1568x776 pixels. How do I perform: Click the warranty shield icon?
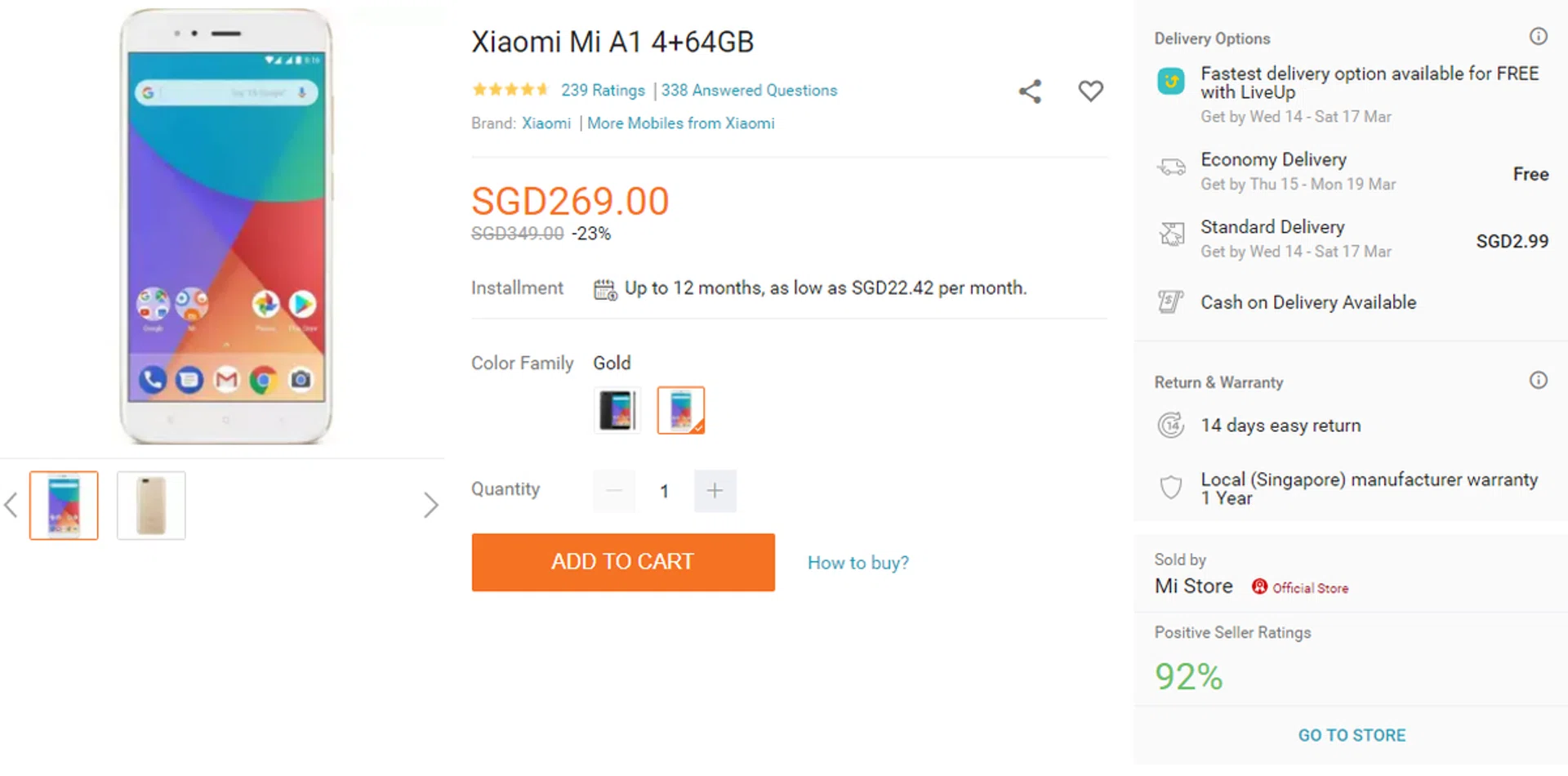coord(1171,488)
